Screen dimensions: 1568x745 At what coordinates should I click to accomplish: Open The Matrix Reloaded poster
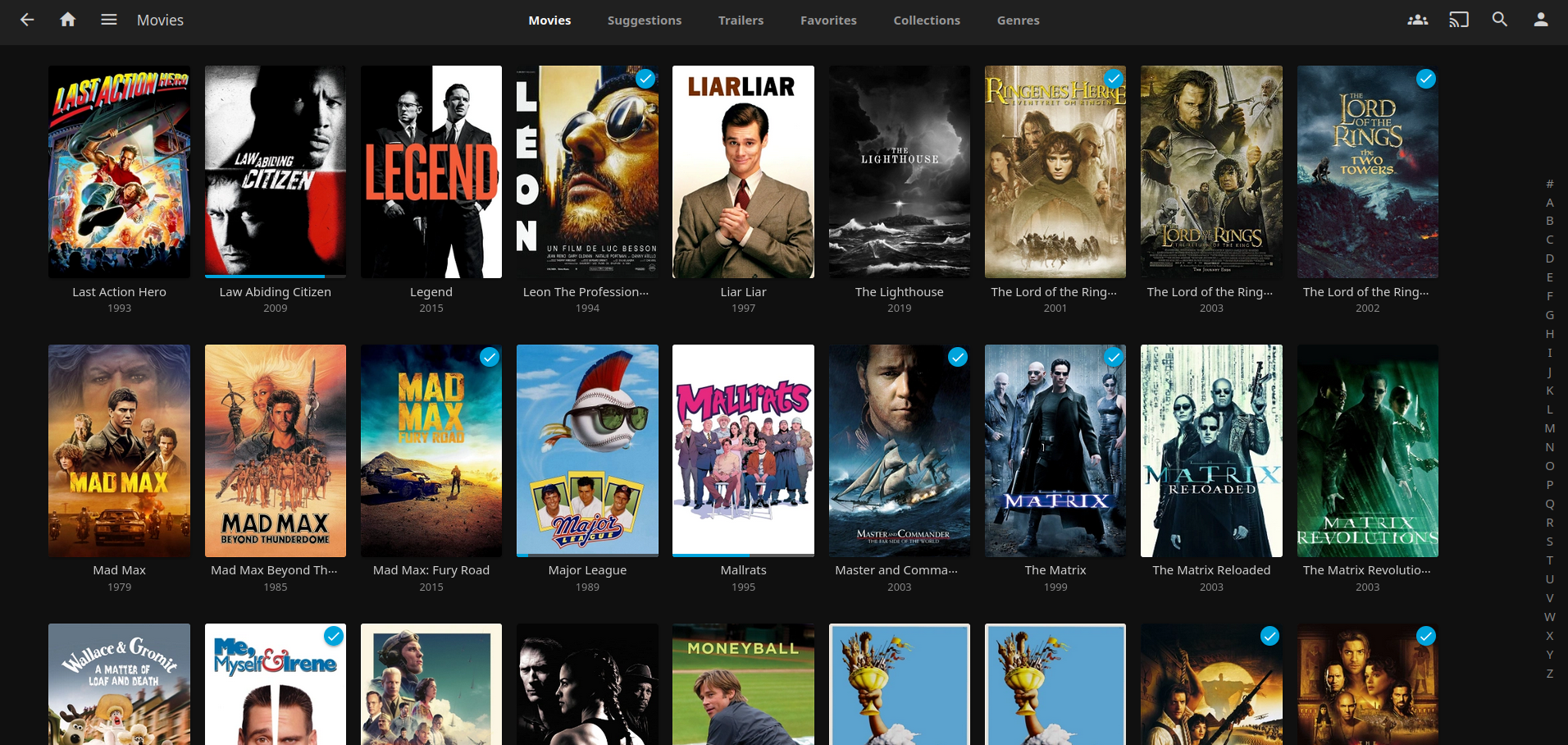click(1211, 450)
